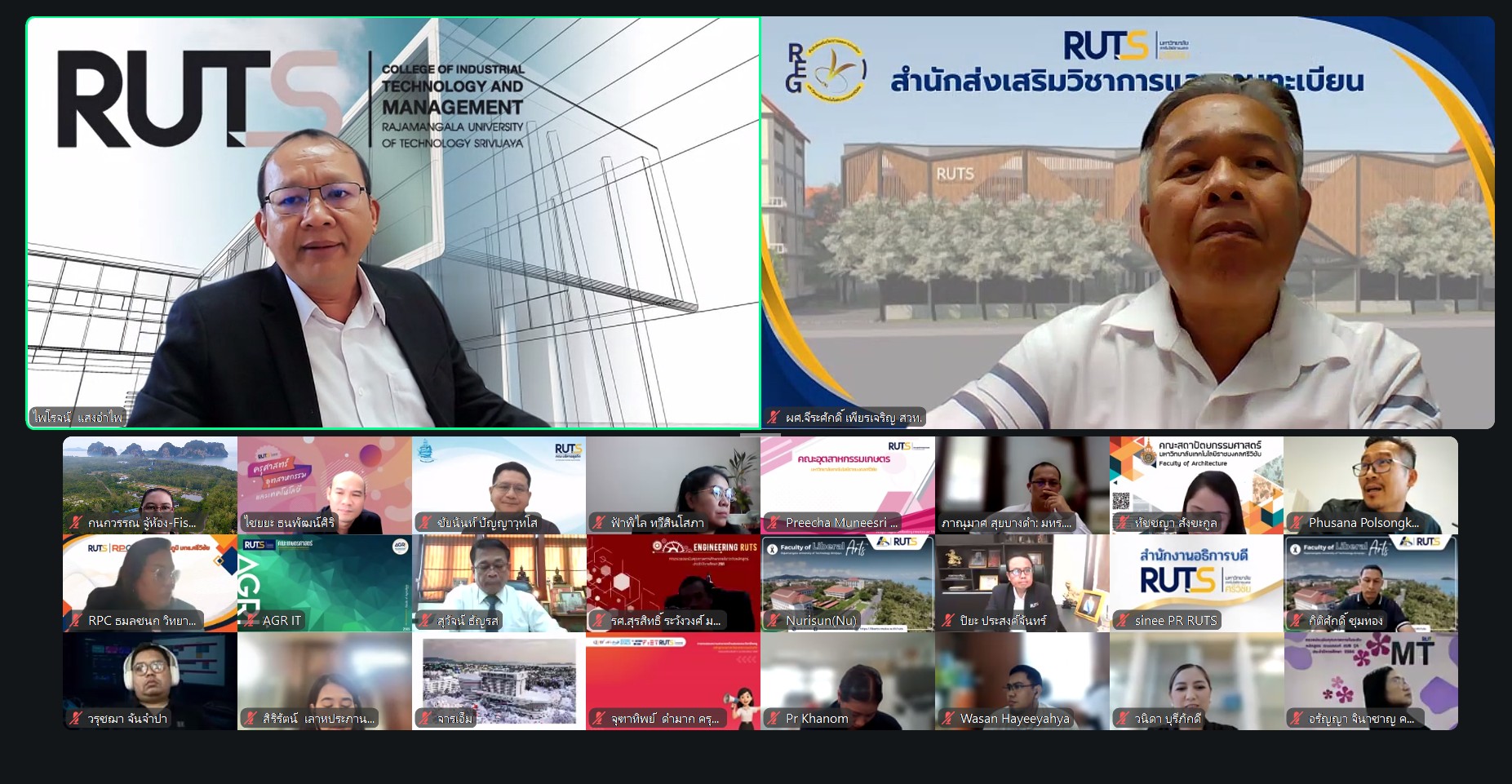This screenshot has height=784, width=1512.
Task: Select the large ผศ.จีระศักดิ์ เพียรเจริญ video panel
Action: pyautogui.click(x=1128, y=223)
